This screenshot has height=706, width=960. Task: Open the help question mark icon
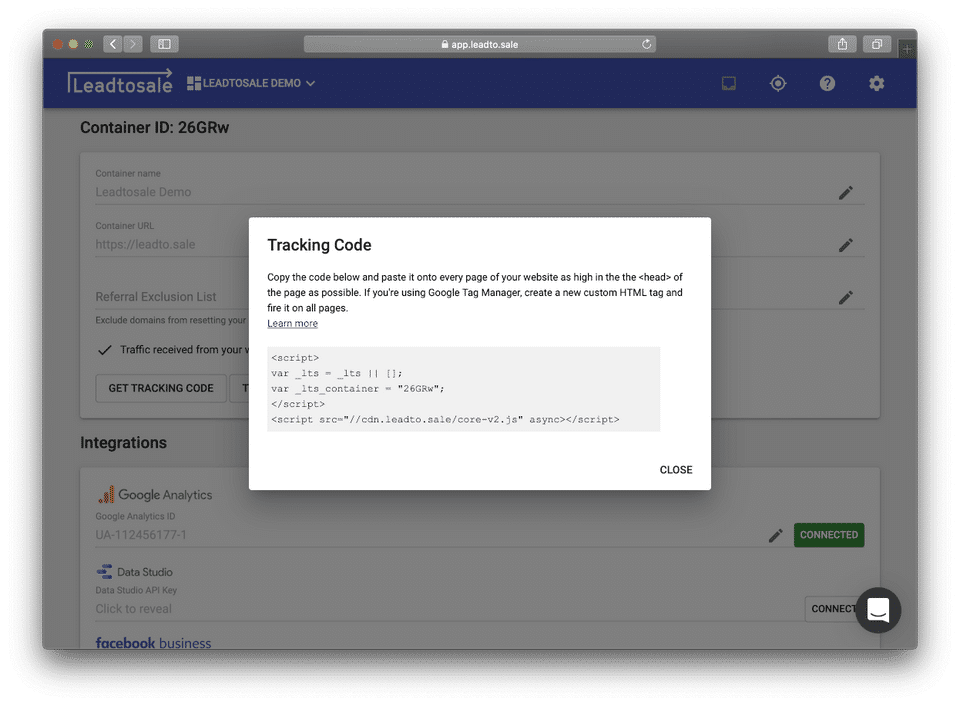(x=827, y=83)
